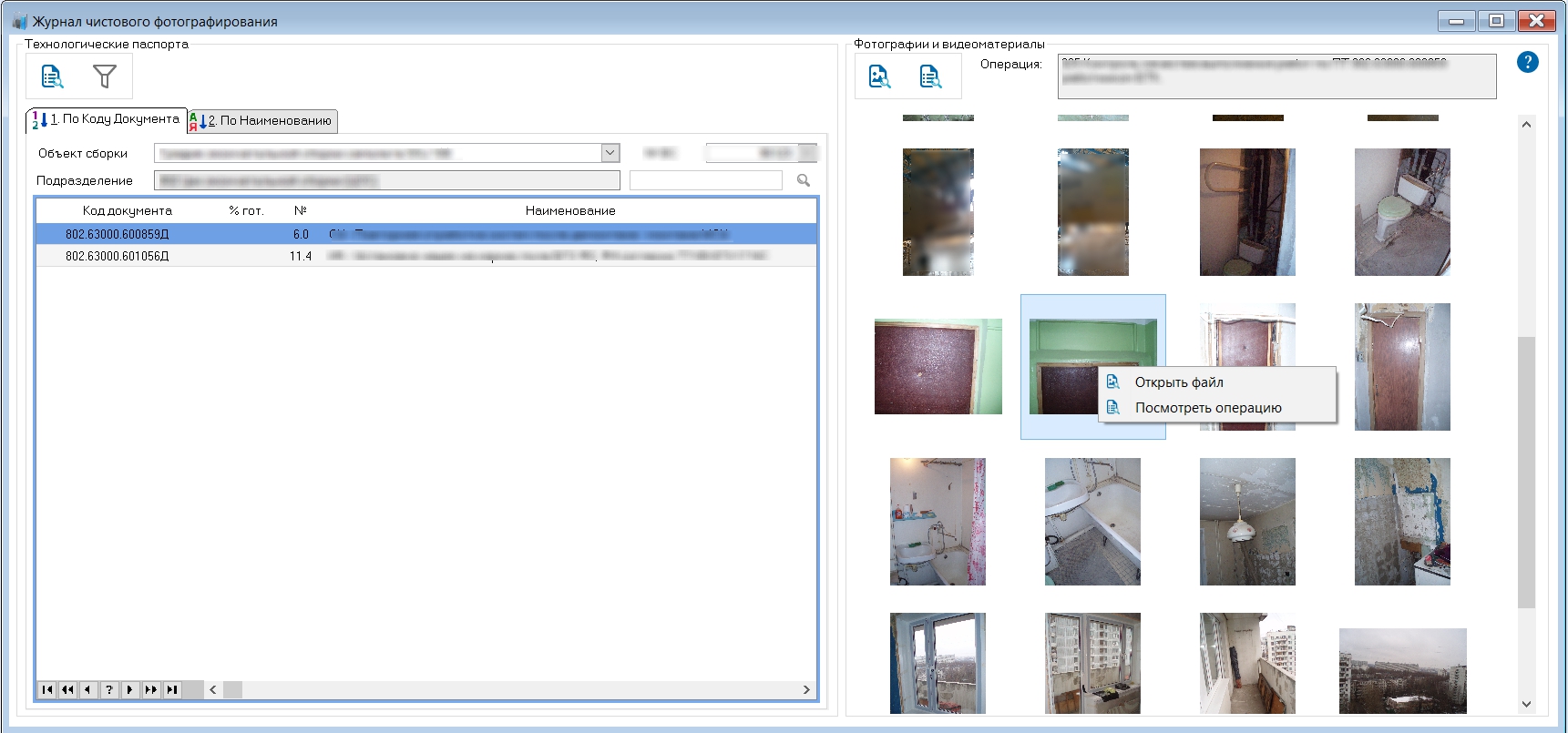Select row with code 802.63000.601056Д
1568x733 pixels.
coord(117,256)
